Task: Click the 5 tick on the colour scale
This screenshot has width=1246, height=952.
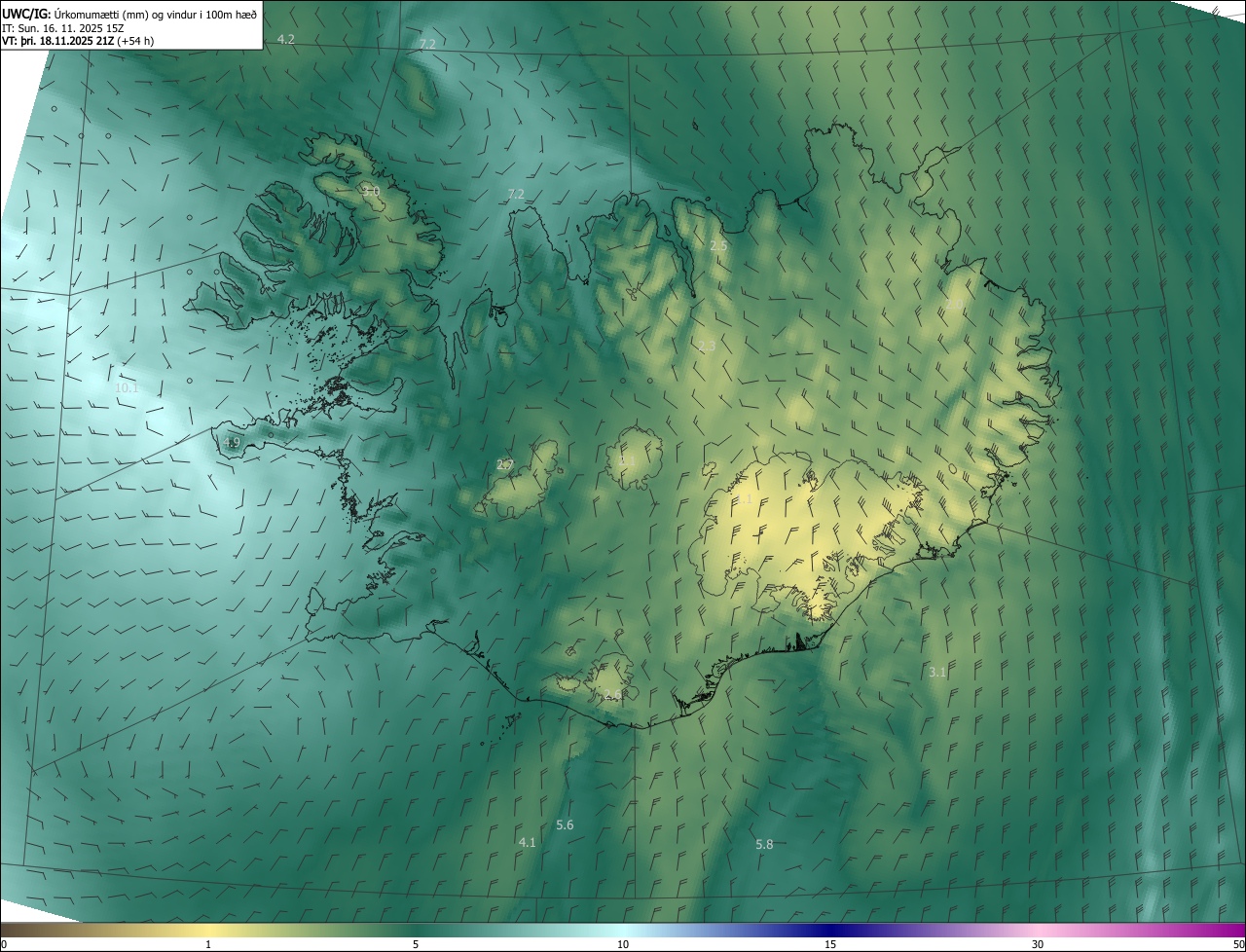Action: coord(416,944)
